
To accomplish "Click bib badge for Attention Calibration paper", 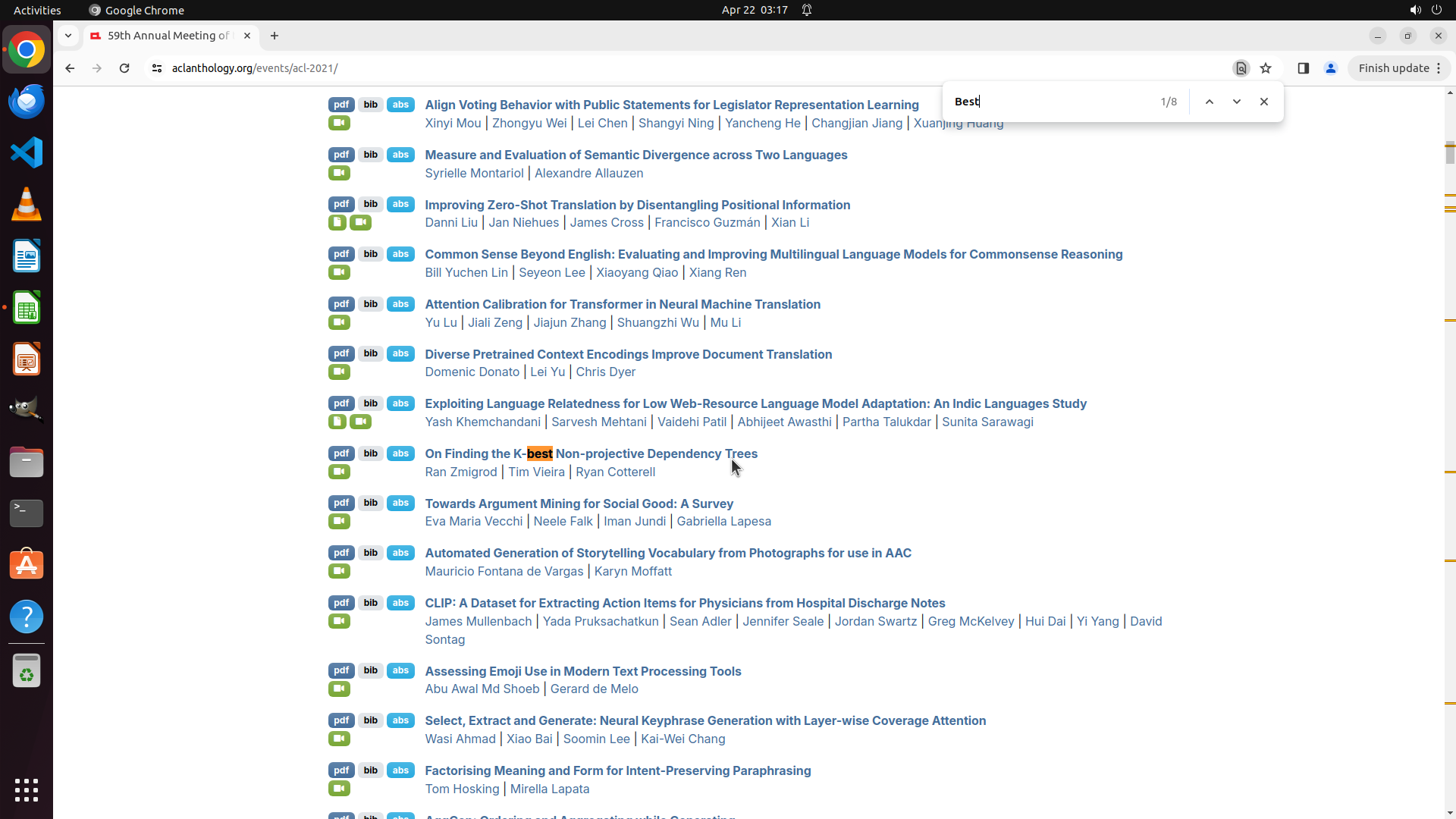I will [x=370, y=304].
